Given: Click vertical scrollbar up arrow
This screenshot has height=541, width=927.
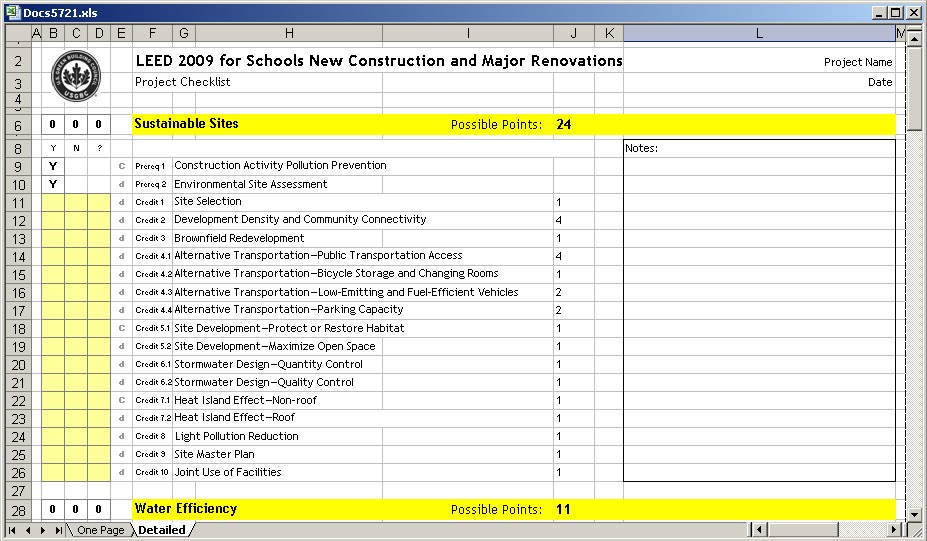Looking at the screenshot, I should coord(914,39).
